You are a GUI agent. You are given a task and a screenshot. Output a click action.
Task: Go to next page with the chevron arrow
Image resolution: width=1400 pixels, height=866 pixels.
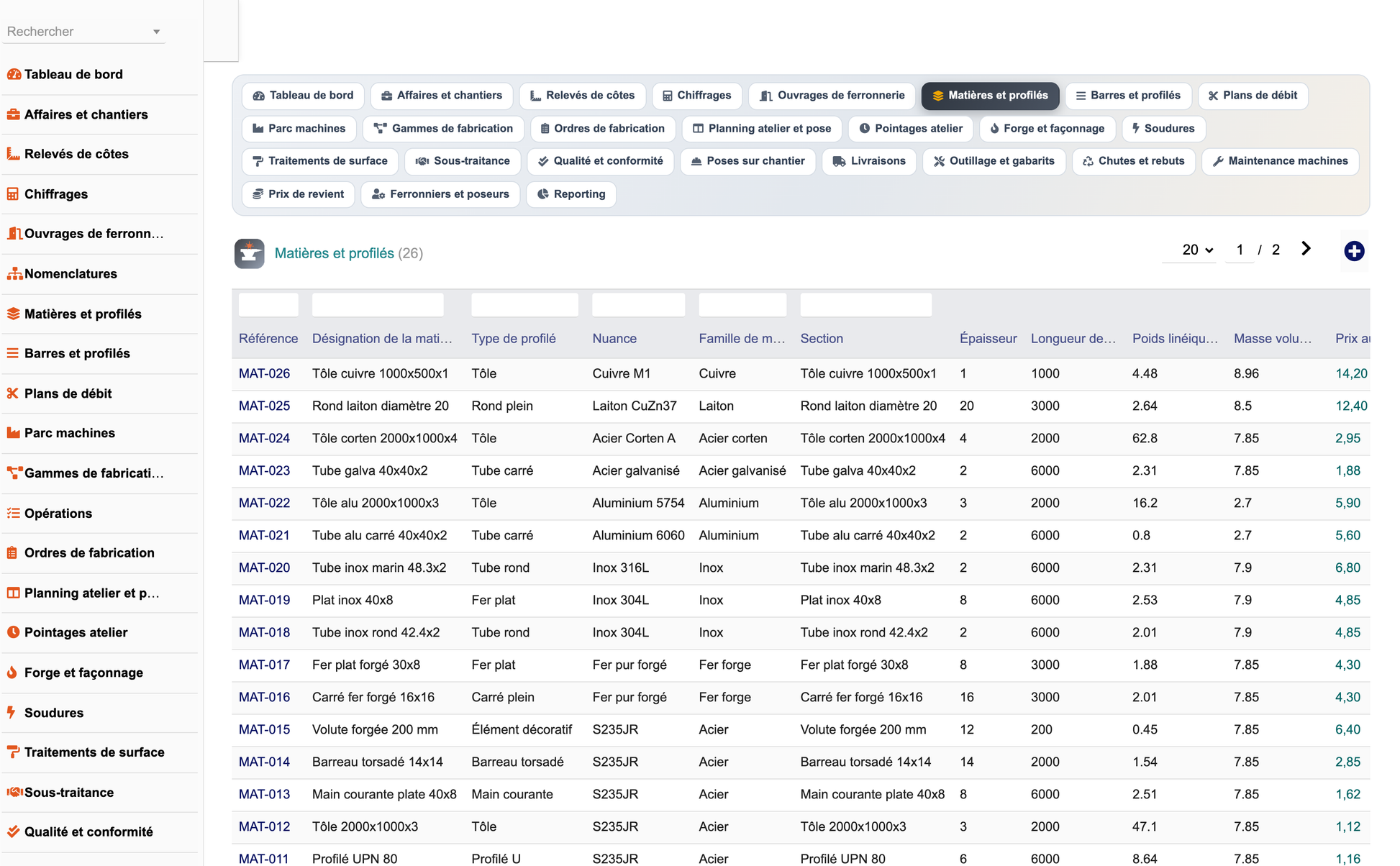1306,249
